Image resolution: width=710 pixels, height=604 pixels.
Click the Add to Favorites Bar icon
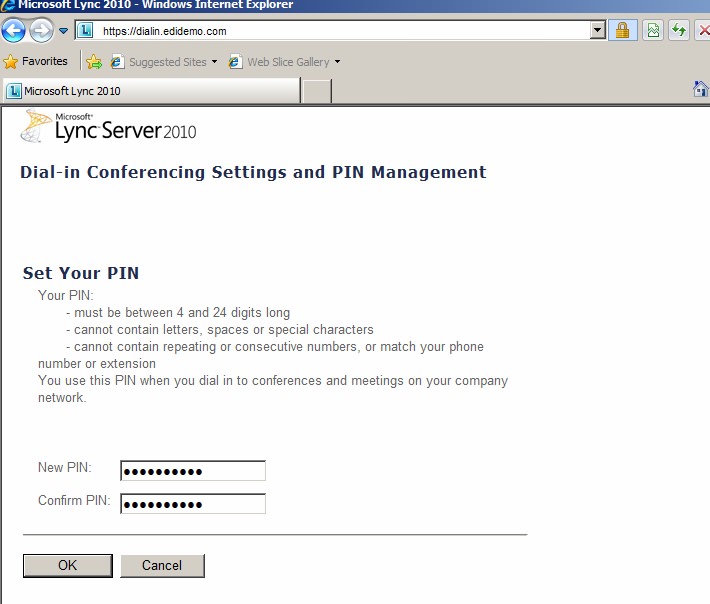(94, 62)
